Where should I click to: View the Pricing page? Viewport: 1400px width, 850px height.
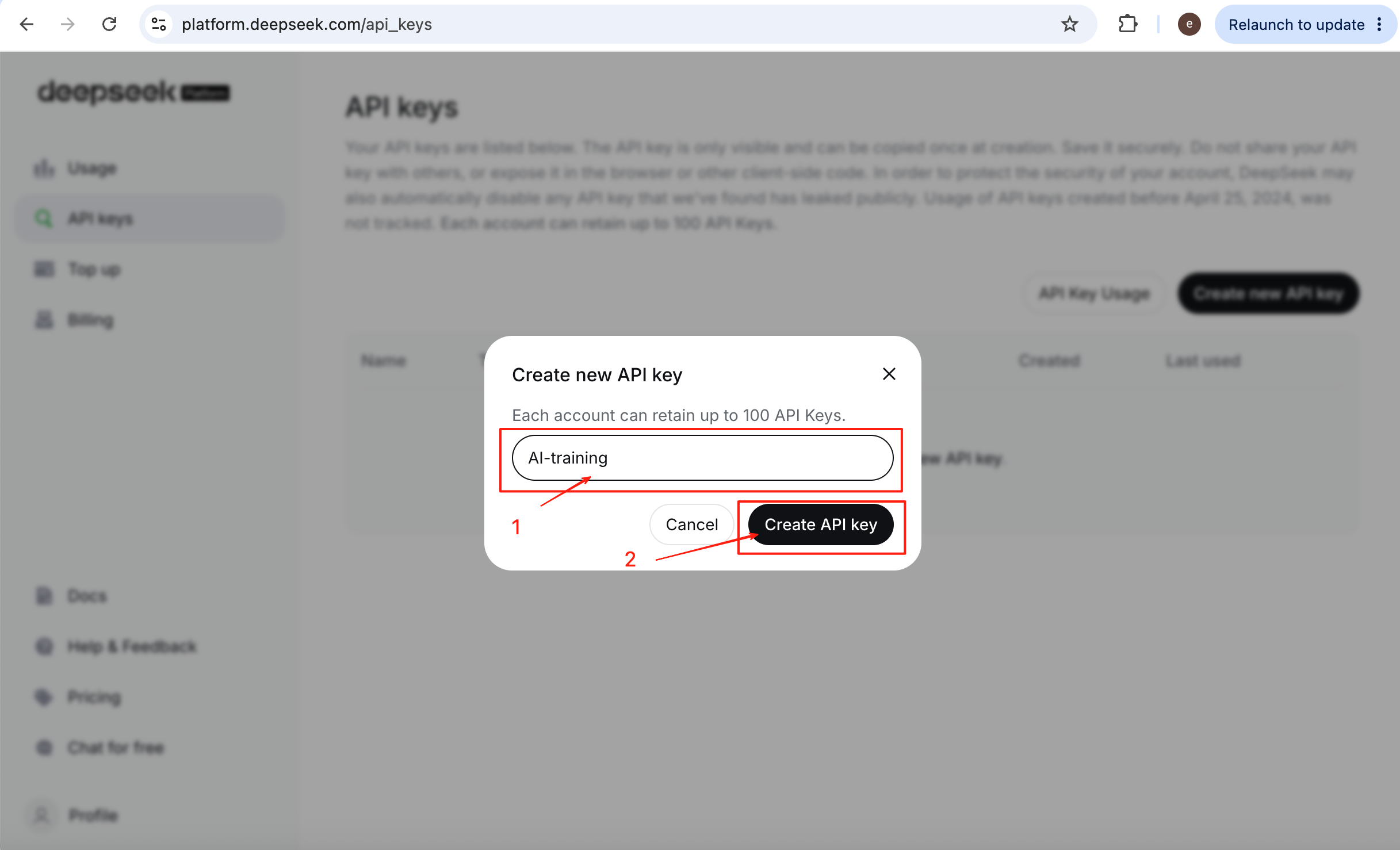click(150, 697)
